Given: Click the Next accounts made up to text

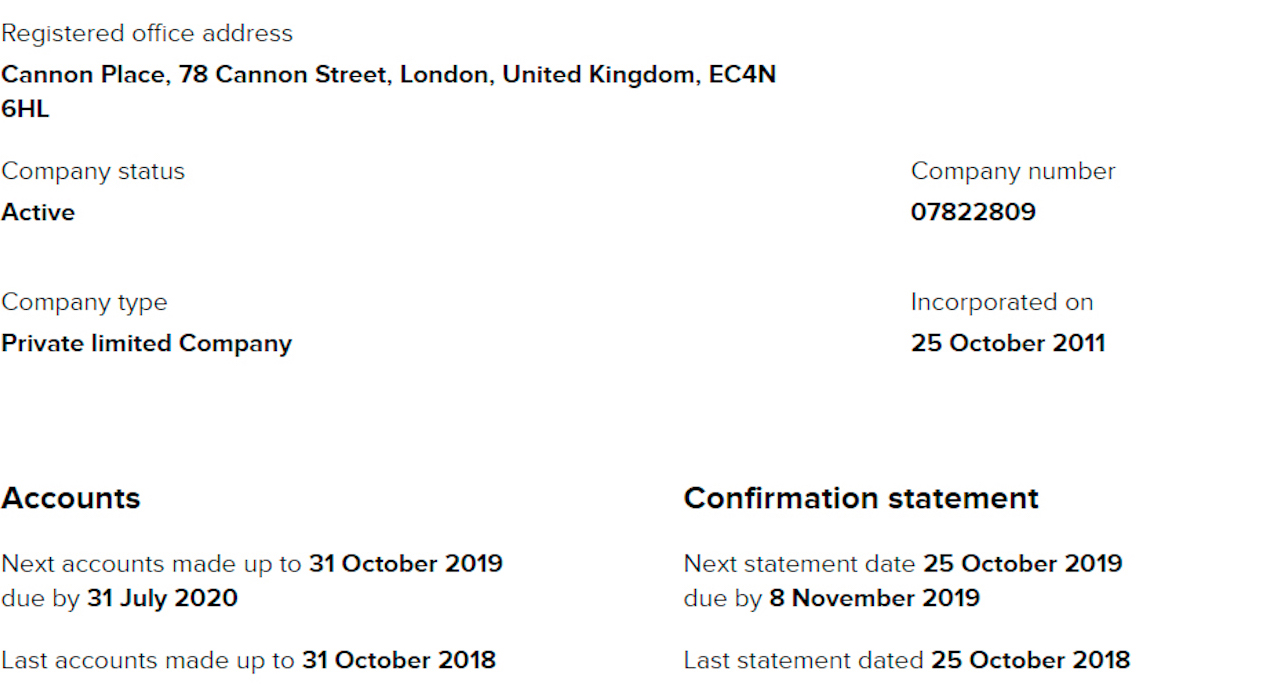Looking at the screenshot, I should coord(151,564).
